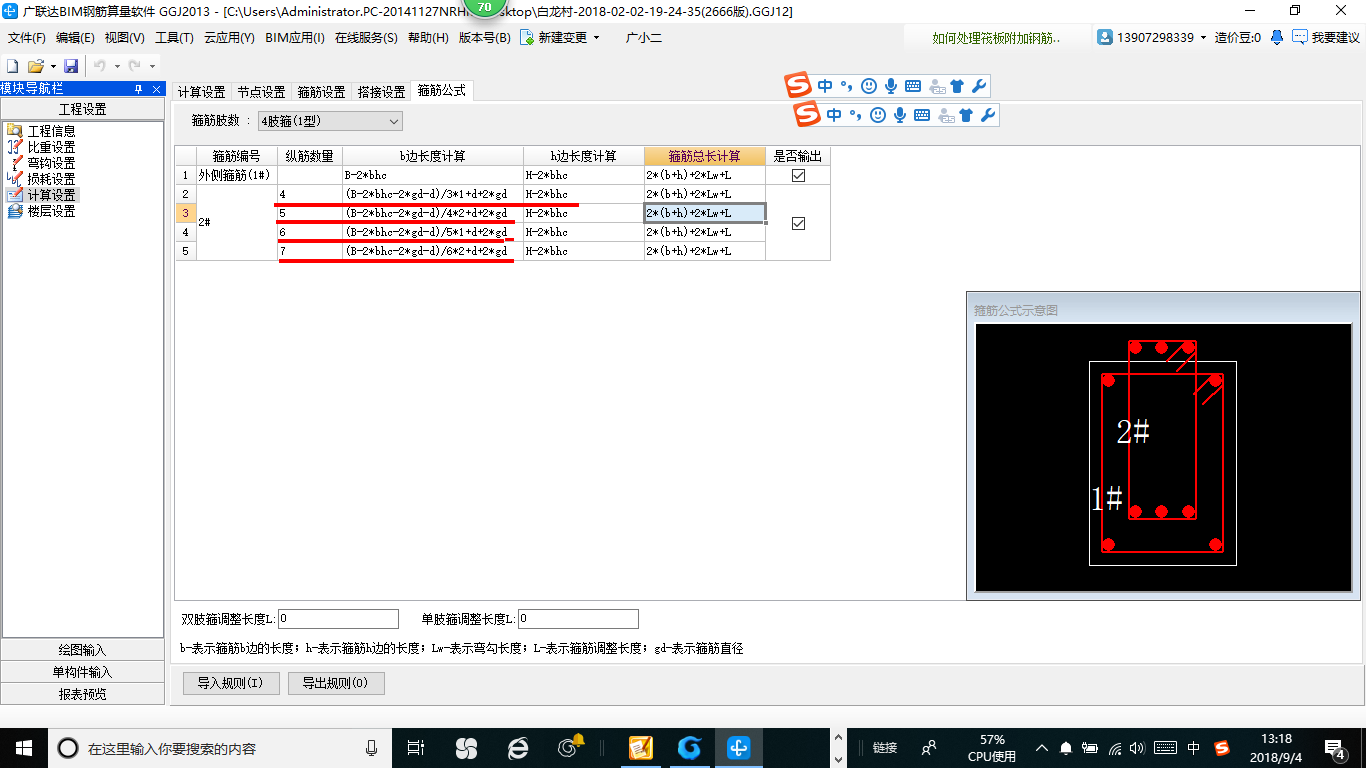Click the 导出规则(O) button
The image size is (1366, 768).
(336, 684)
